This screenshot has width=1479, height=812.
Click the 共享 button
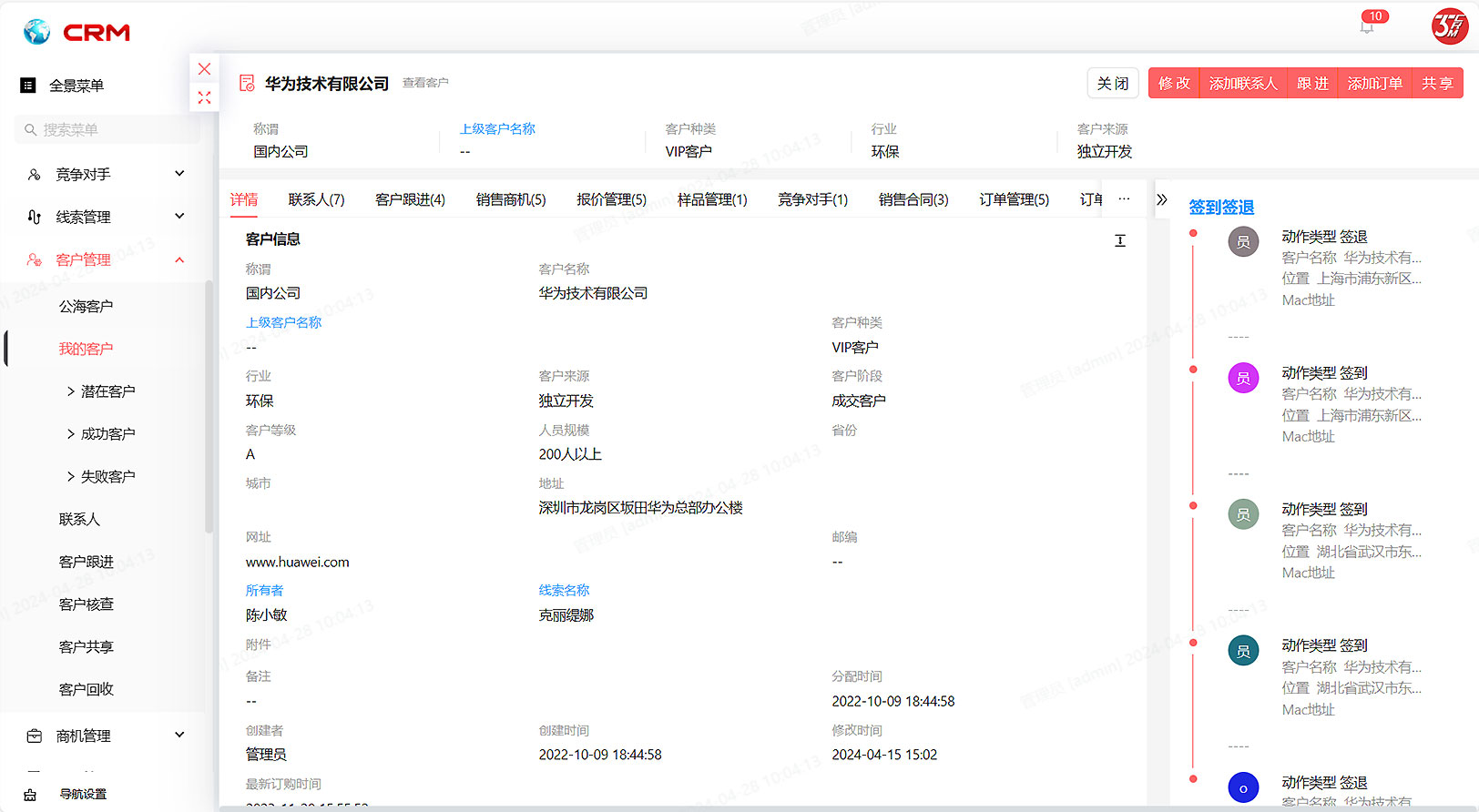[x=1437, y=83]
